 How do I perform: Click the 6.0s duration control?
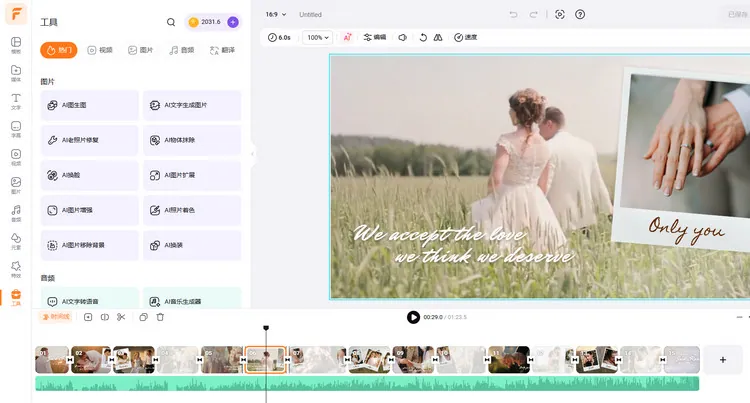click(279, 37)
